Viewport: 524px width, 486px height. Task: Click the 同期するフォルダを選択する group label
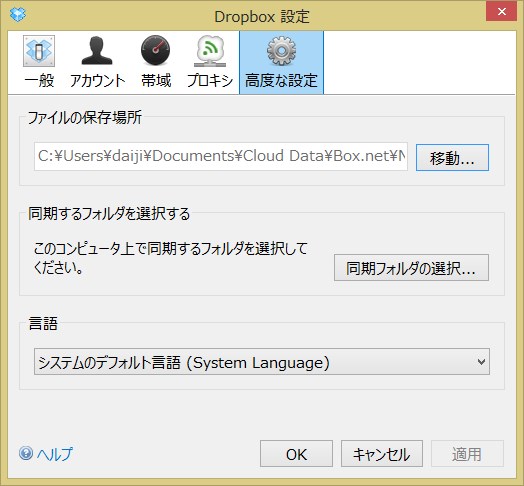tap(109, 213)
